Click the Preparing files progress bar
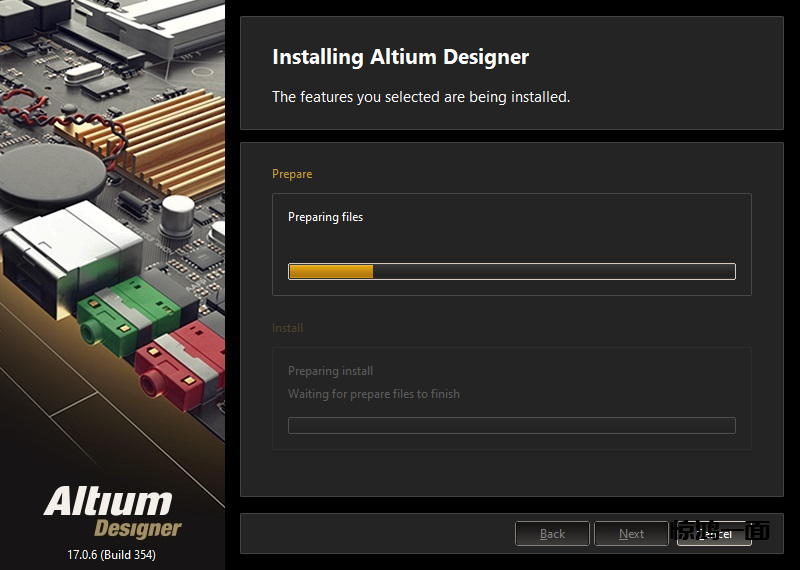The image size is (800, 570). [511, 271]
